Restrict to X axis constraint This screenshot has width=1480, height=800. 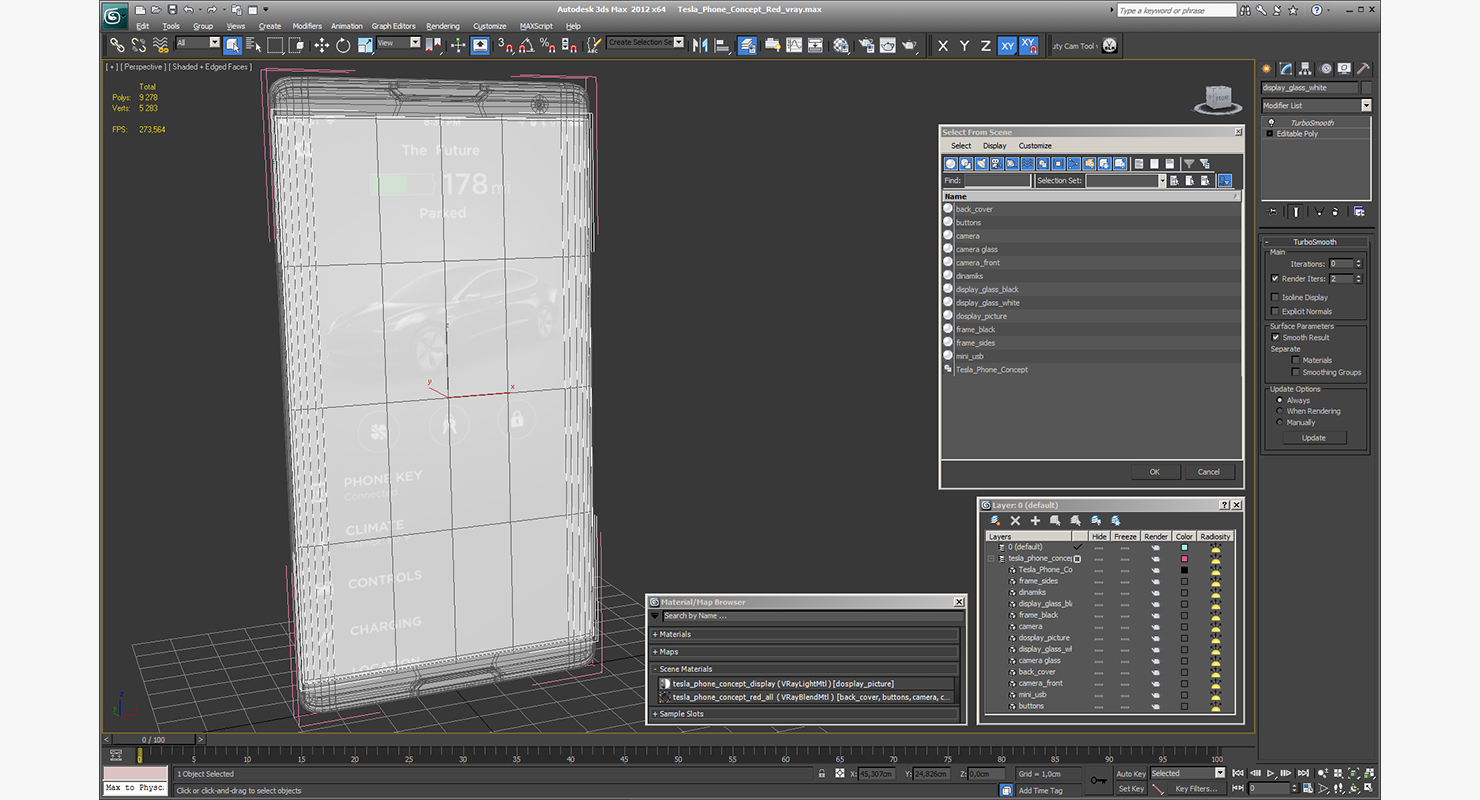[x=943, y=46]
